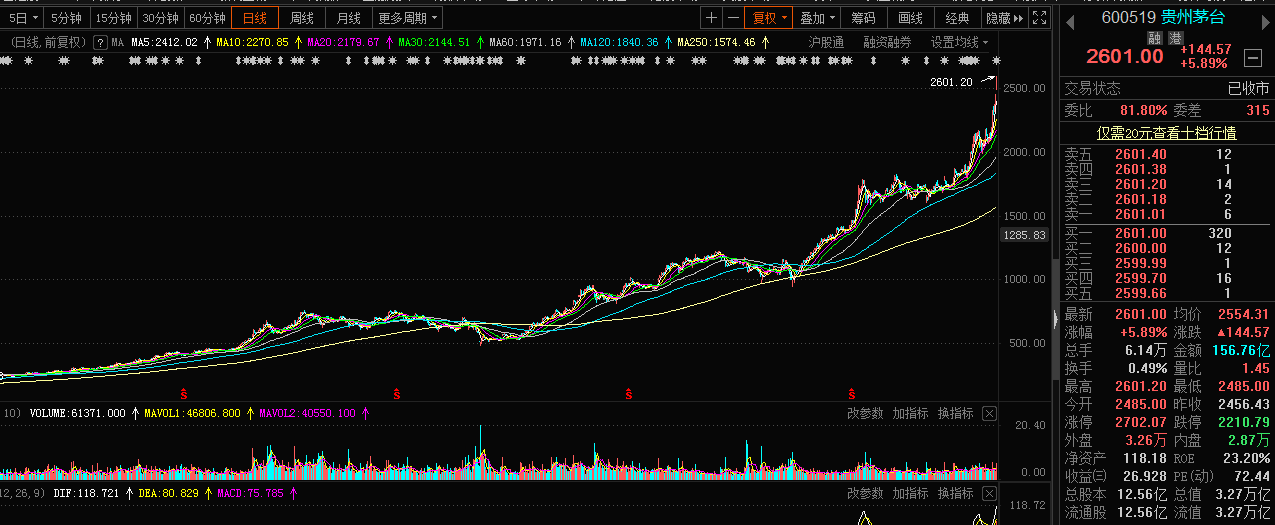Image resolution: width=1275 pixels, height=525 pixels.
Task: Click the 卖五 2601.40 ask row
Action: tap(1166, 154)
